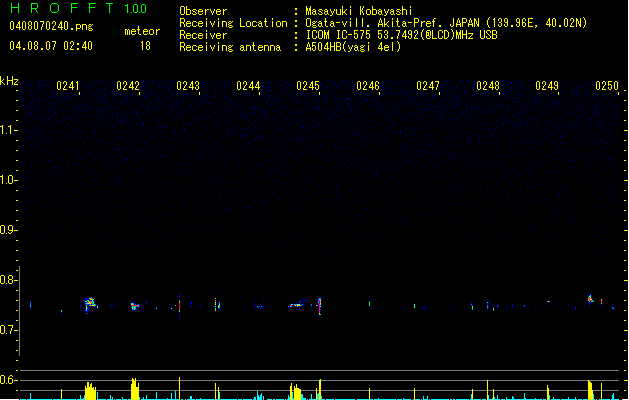
Task: Click the 1.1 kHz frequency label
Action: click(8, 130)
